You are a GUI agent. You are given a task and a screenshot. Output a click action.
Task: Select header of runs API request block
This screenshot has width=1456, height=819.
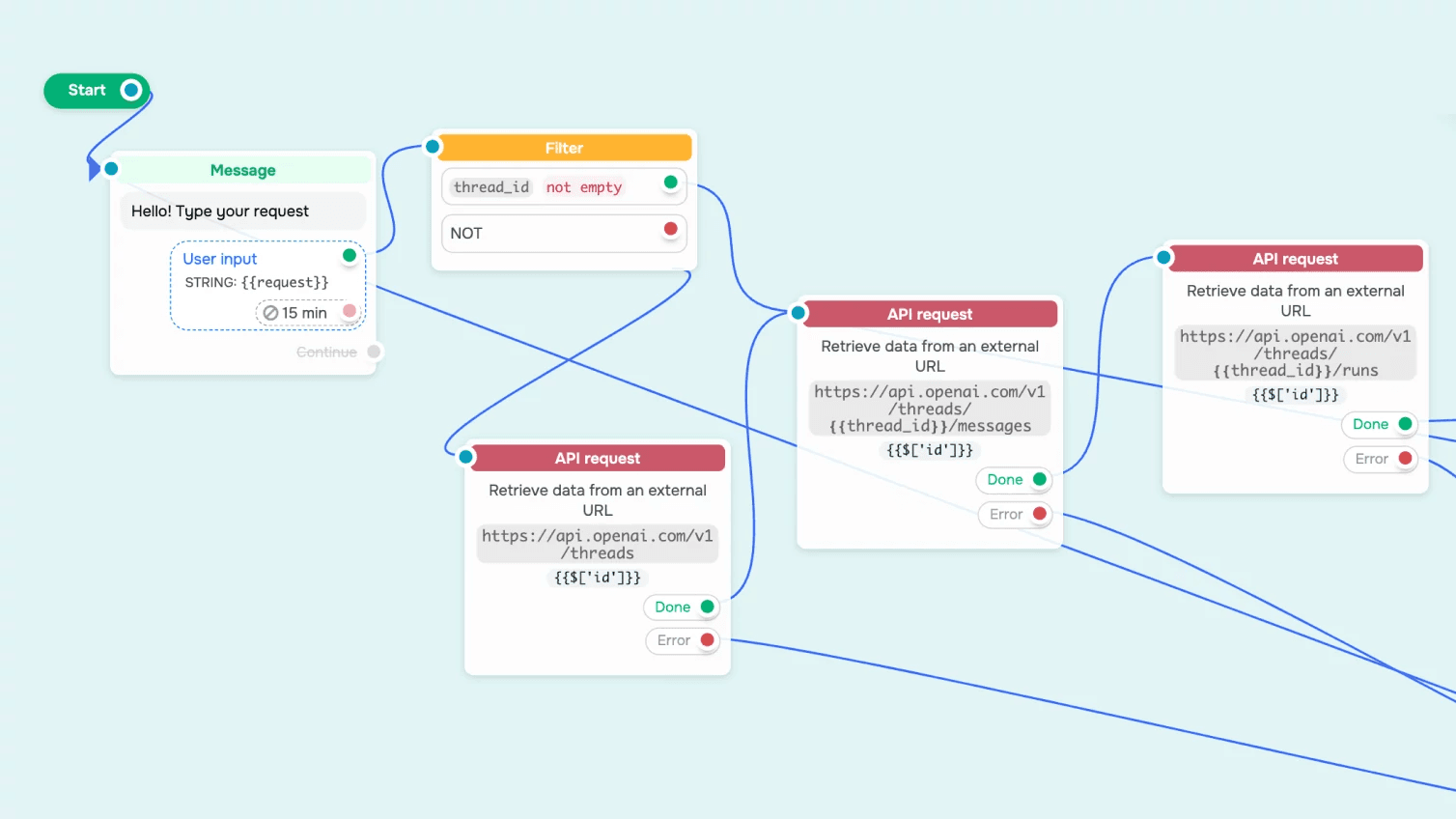click(1296, 259)
